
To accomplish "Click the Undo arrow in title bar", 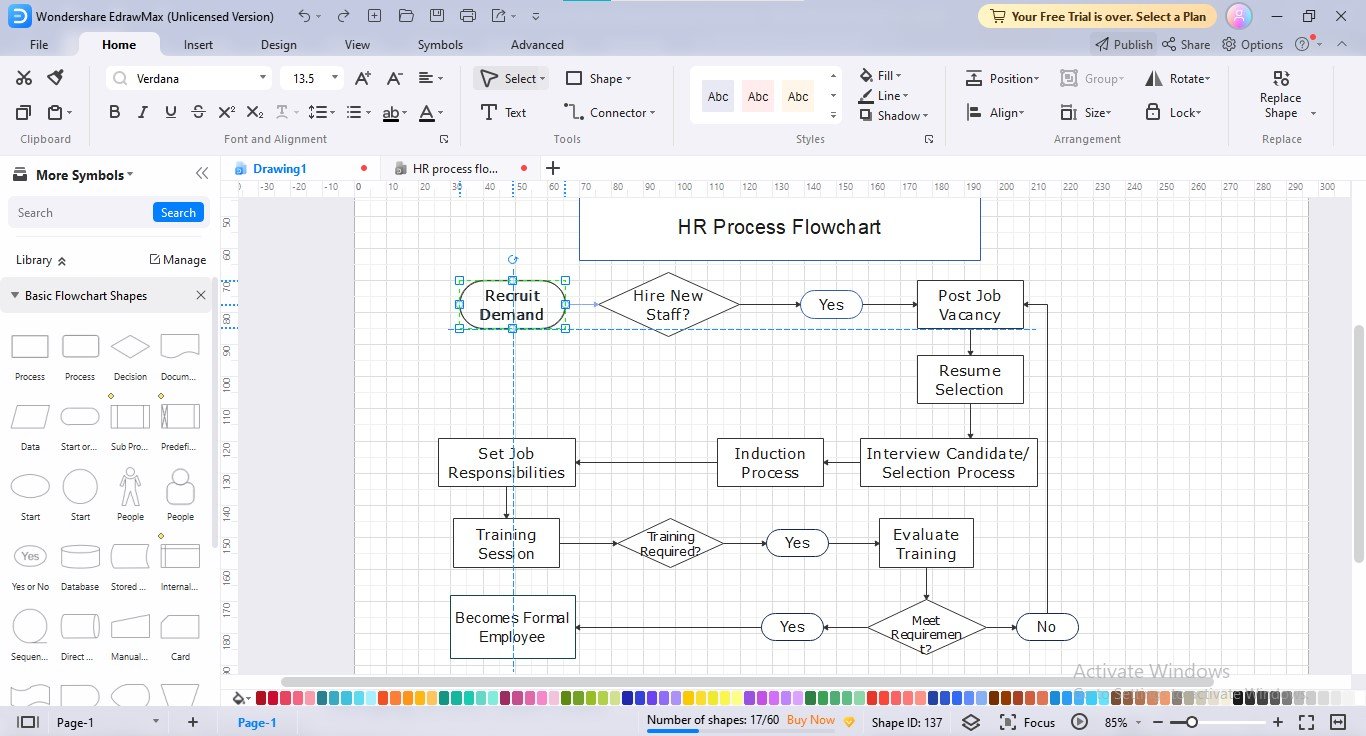I will pos(304,16).
